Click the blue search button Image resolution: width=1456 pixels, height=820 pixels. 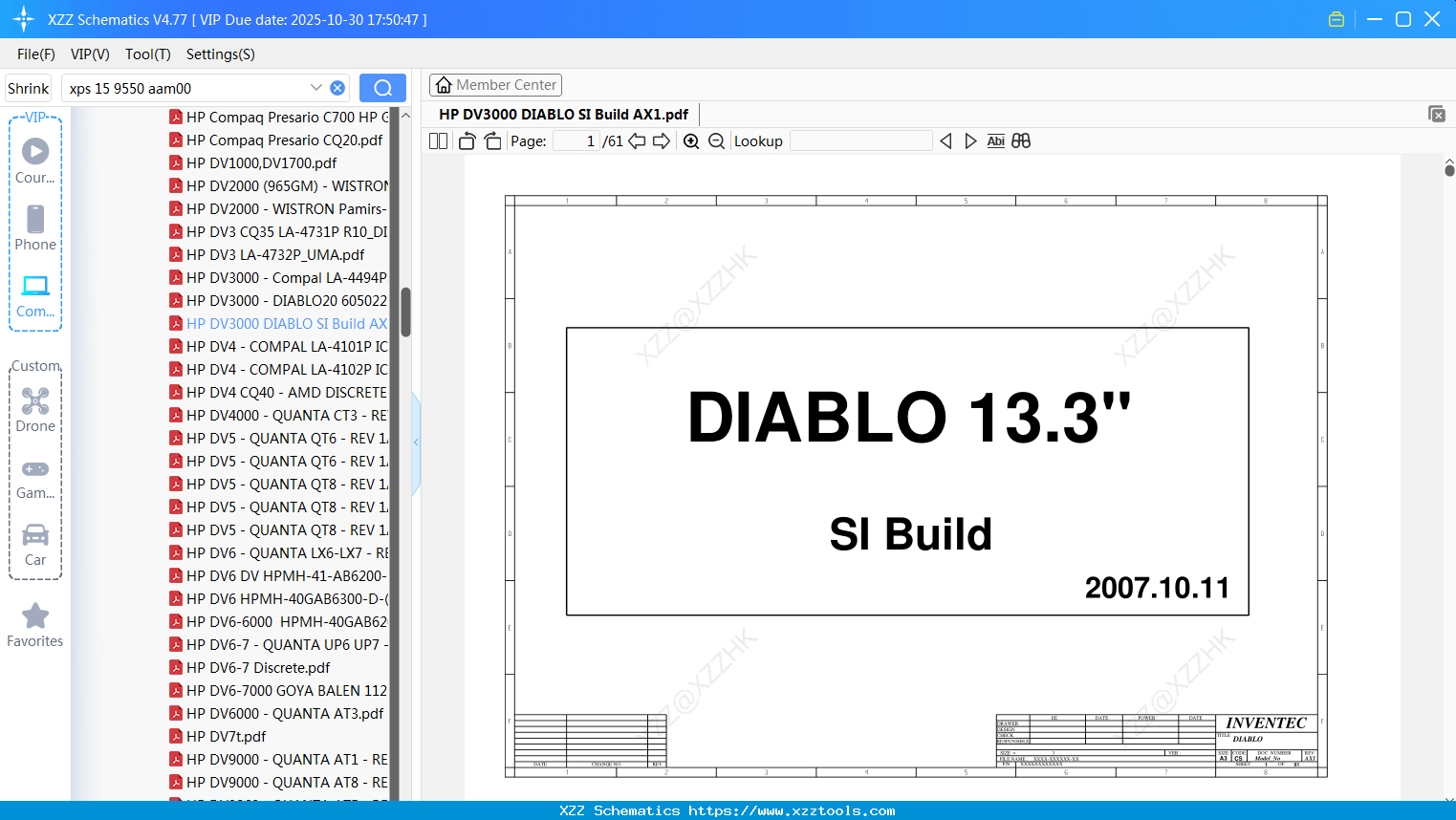click(382, 88)
